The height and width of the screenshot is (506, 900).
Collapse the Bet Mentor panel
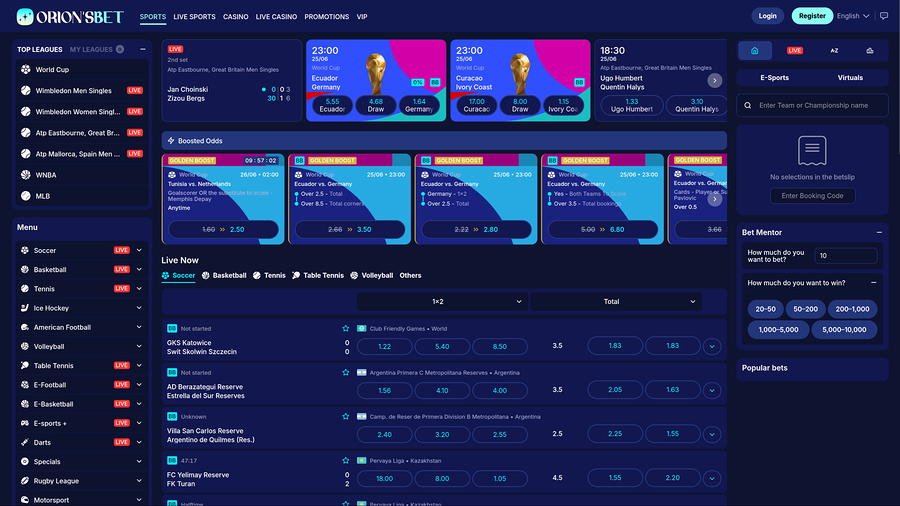coord(879,232)
